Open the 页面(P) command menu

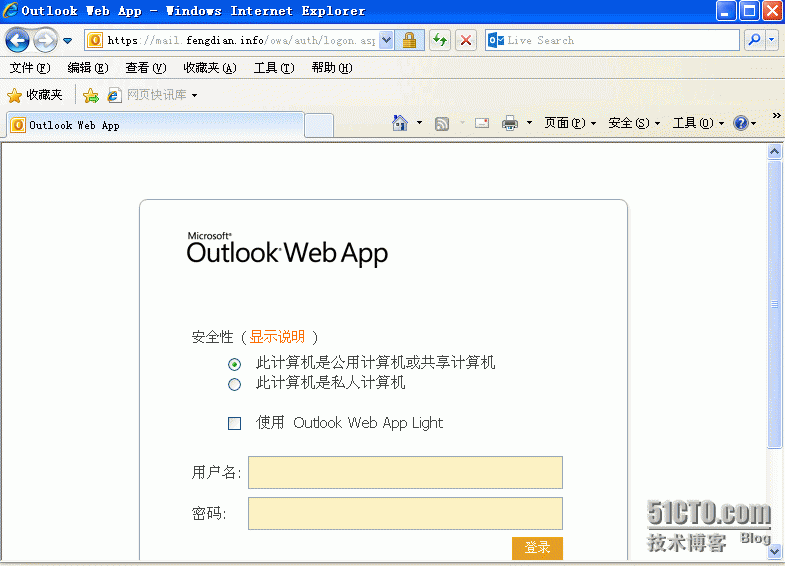coord(570,123)
